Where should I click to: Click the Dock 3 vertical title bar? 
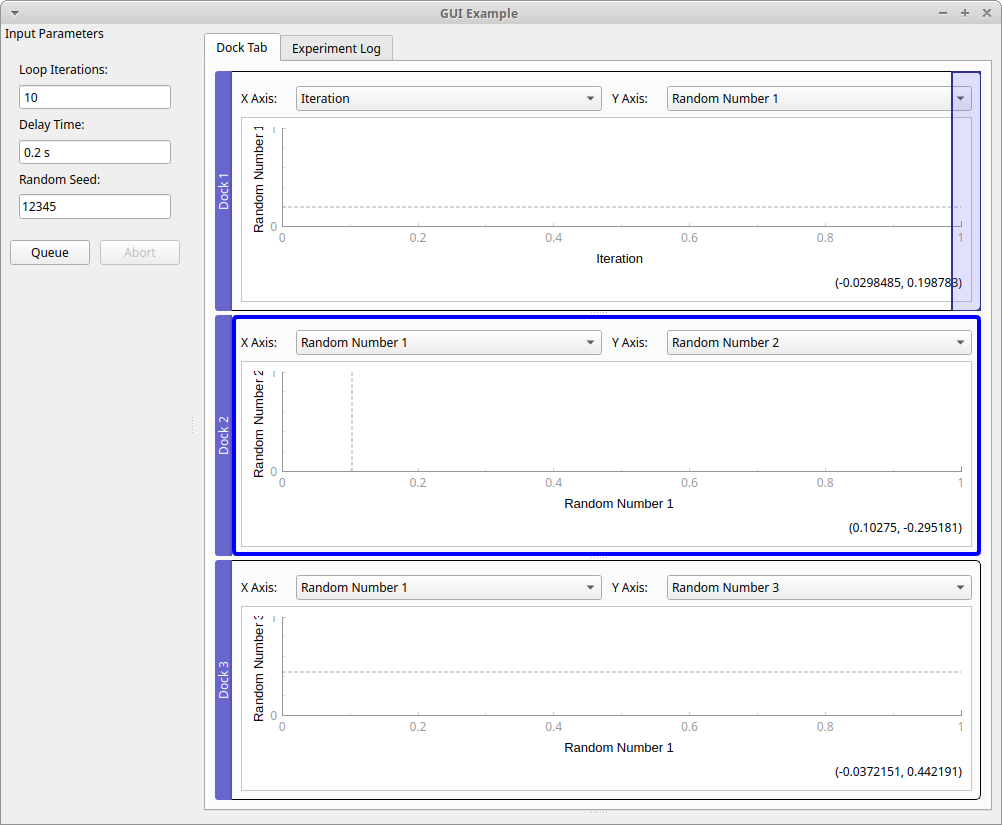coord(223,680)
